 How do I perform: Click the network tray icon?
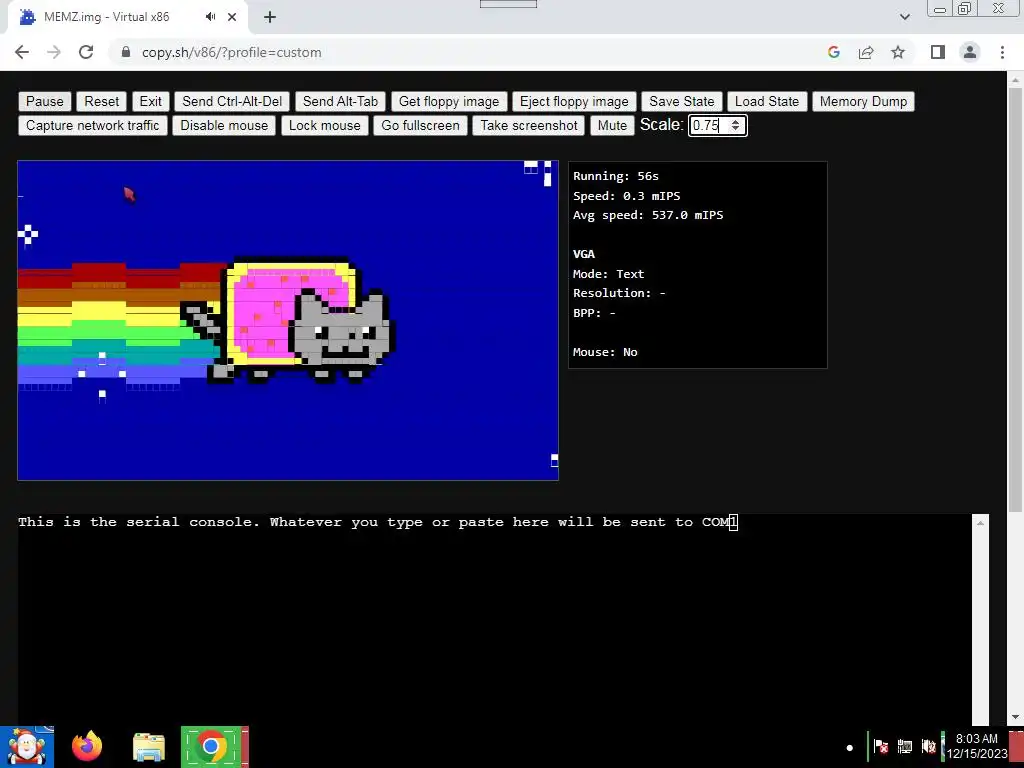click(x=904, y=746)
